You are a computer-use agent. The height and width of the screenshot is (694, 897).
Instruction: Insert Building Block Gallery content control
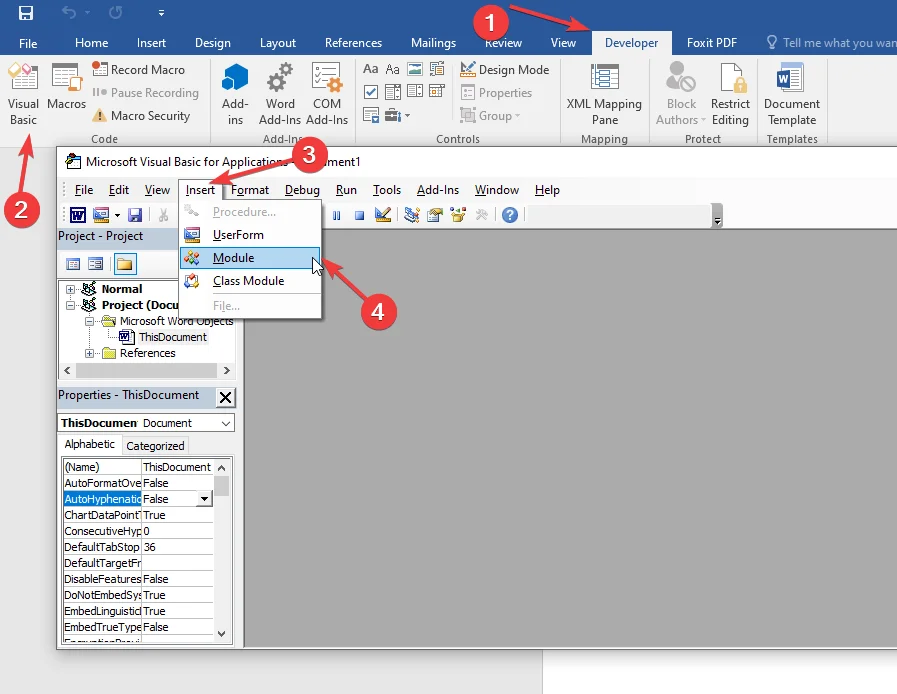click(437, 69)
